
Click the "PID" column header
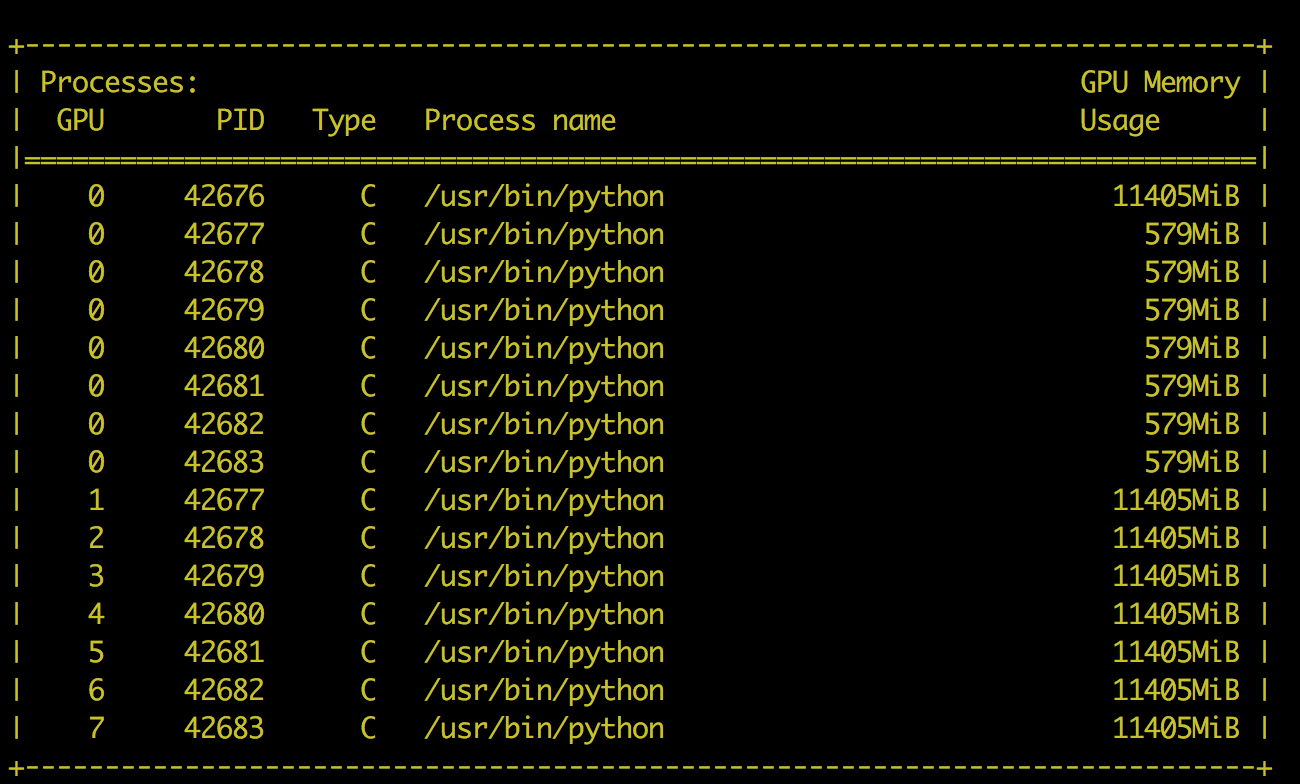(240, 121)
